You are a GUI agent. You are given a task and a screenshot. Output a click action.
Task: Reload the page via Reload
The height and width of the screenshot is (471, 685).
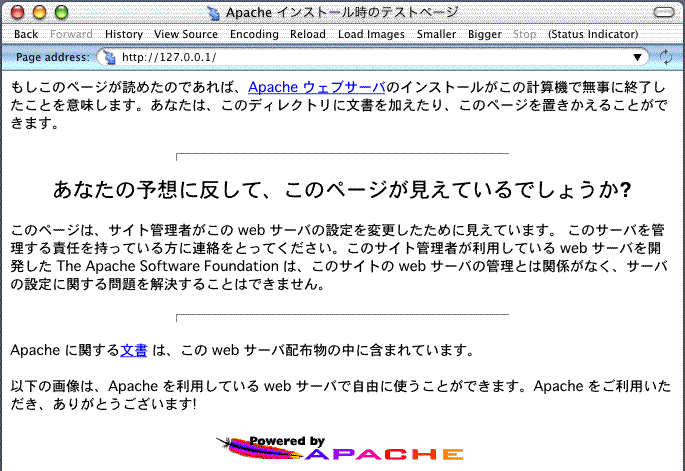click(x=308, y=34)
